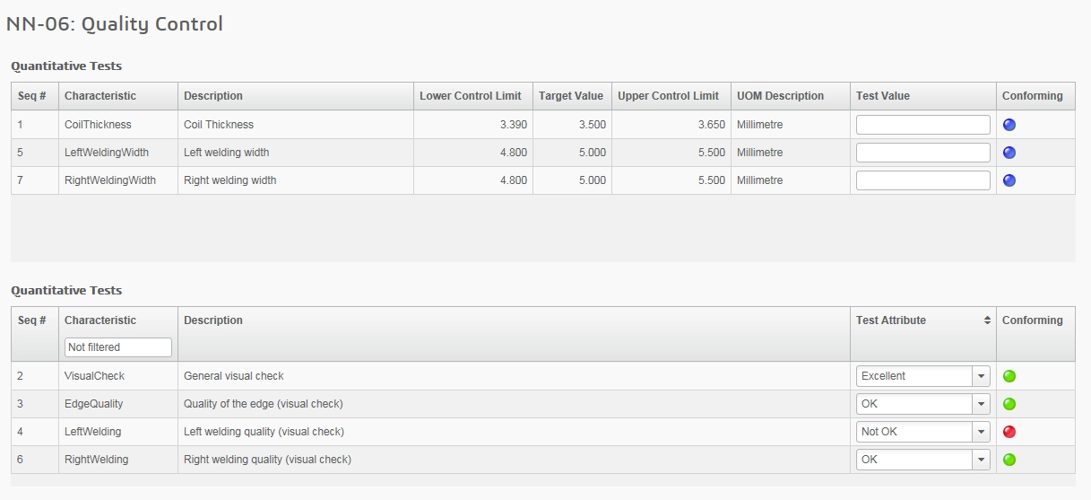Click the blue conforming indicator for RightWeldingWidth
1091x500 pixels.
click(1009, 181)
